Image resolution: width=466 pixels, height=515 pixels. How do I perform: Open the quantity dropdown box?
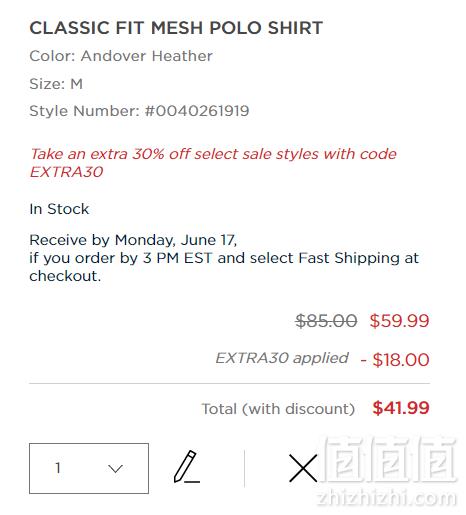[x=89, y=468]
